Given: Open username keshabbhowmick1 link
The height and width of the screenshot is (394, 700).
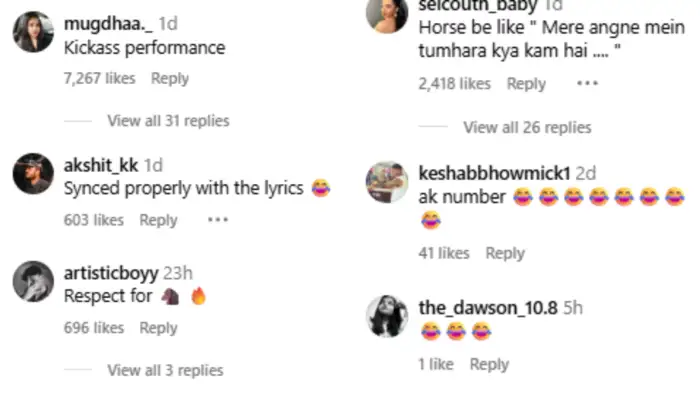Looking at the screenshot, I should pos(494,173).
